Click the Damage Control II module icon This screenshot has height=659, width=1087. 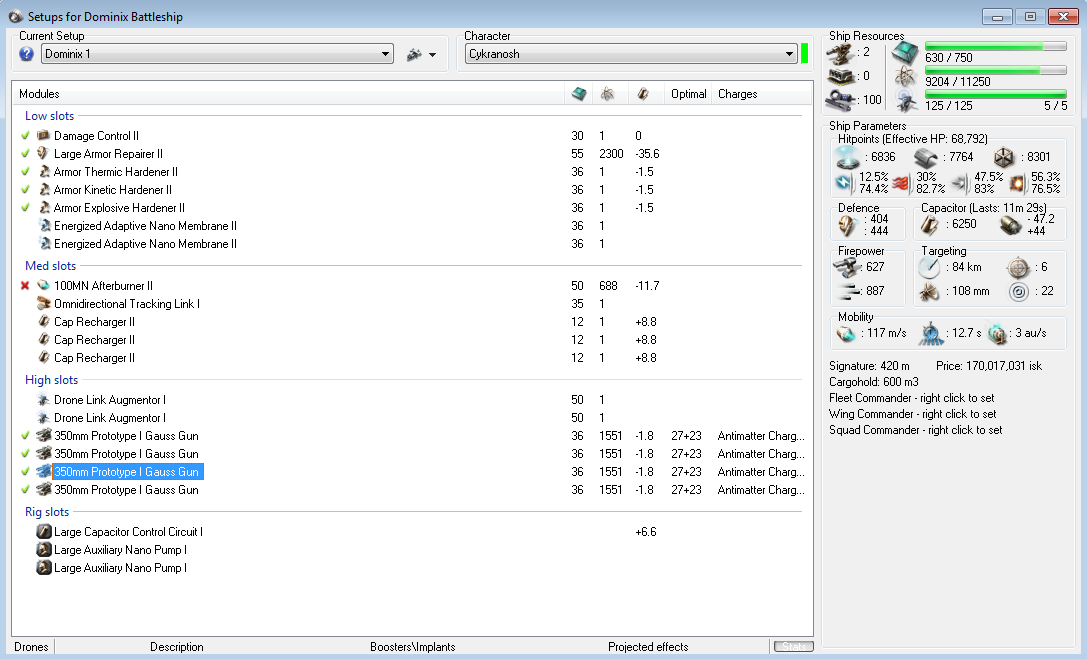point(44,136)
